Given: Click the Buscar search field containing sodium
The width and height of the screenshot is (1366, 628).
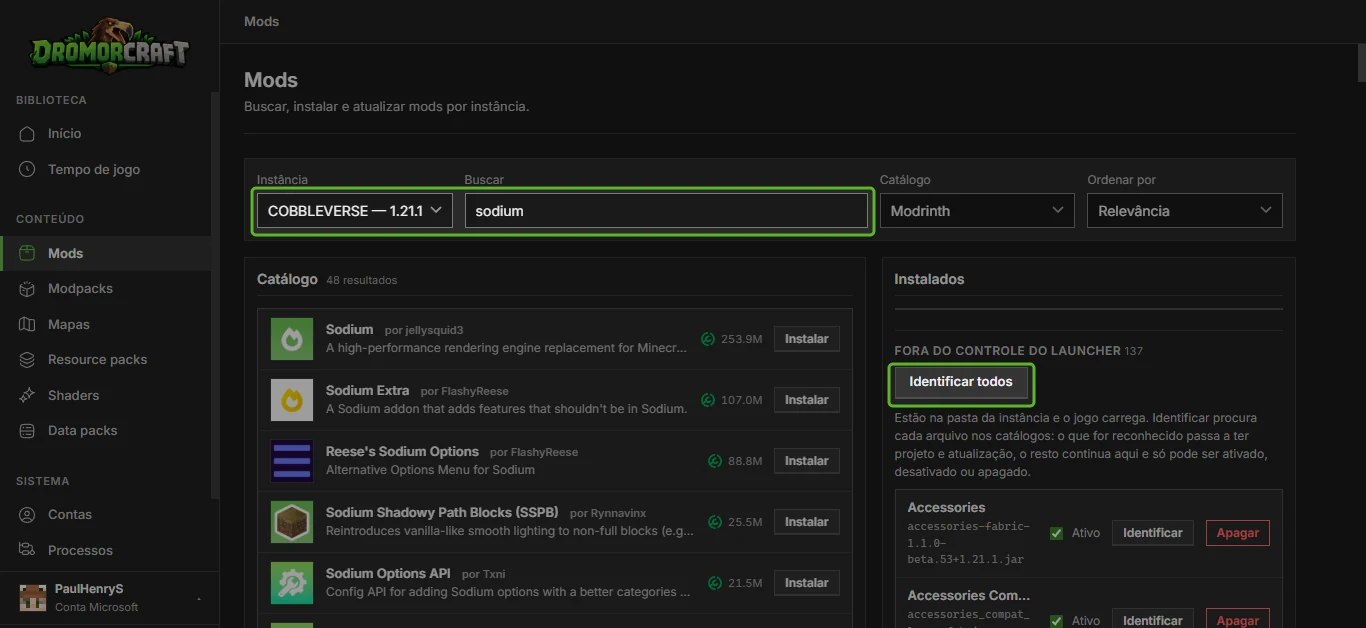Looking at the screenshot, I should (666, 211).
